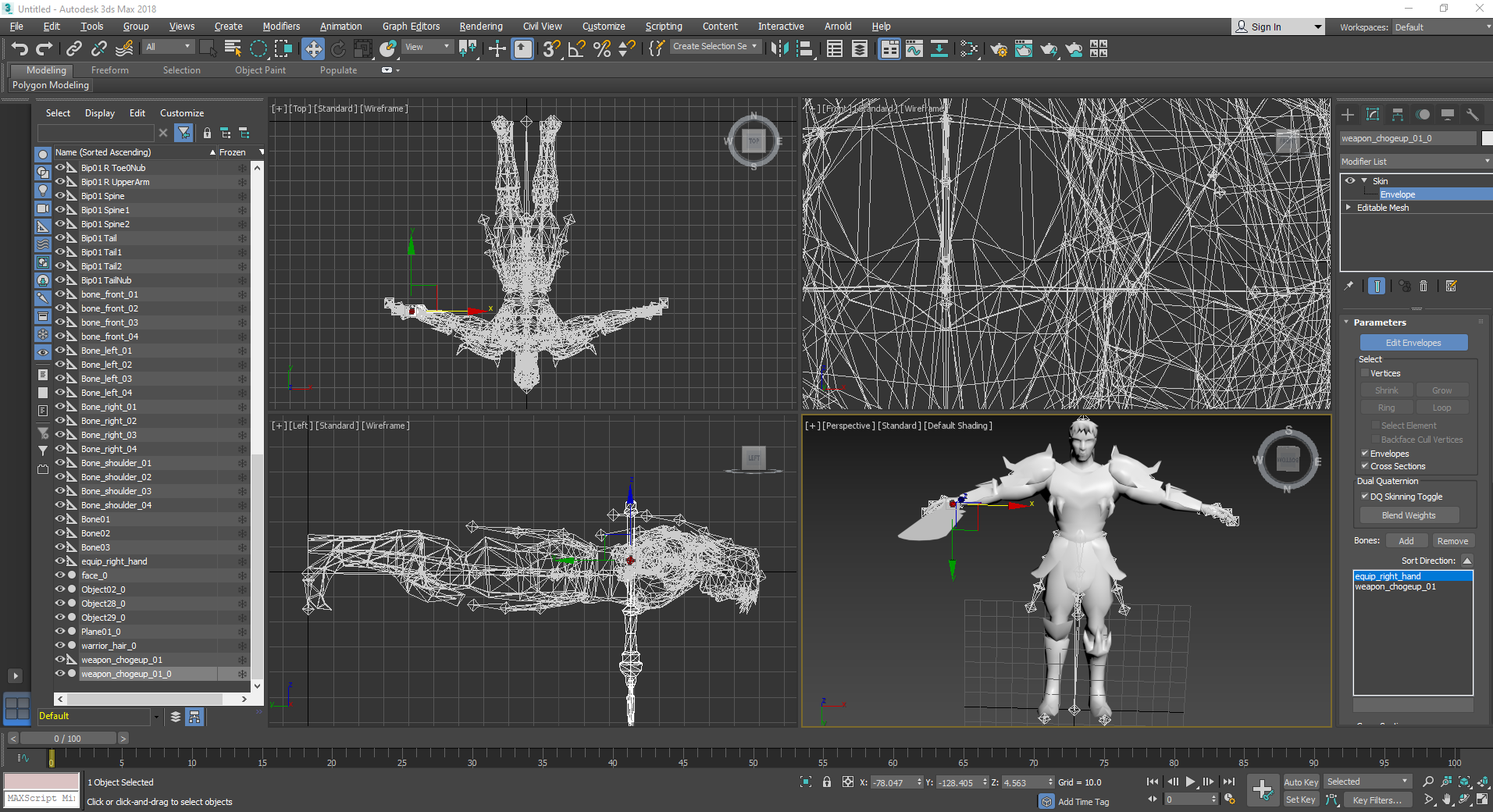Open the Workspaces Default dropdown
The width and height of the screenshot is (1493, 812).
coord(1443,27)
